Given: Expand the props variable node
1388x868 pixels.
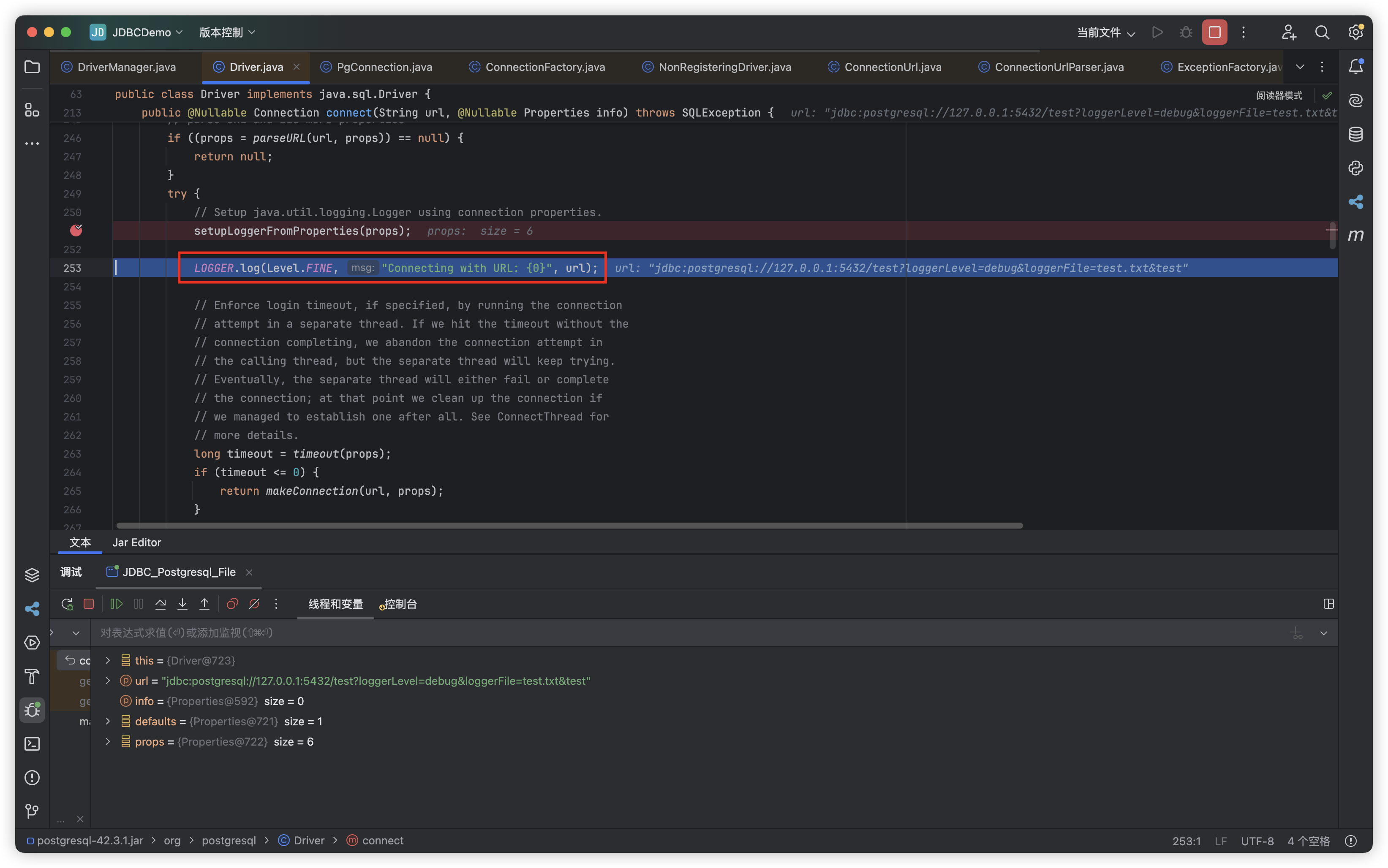Looking at the screenshot, I should [x=107, y=742].
